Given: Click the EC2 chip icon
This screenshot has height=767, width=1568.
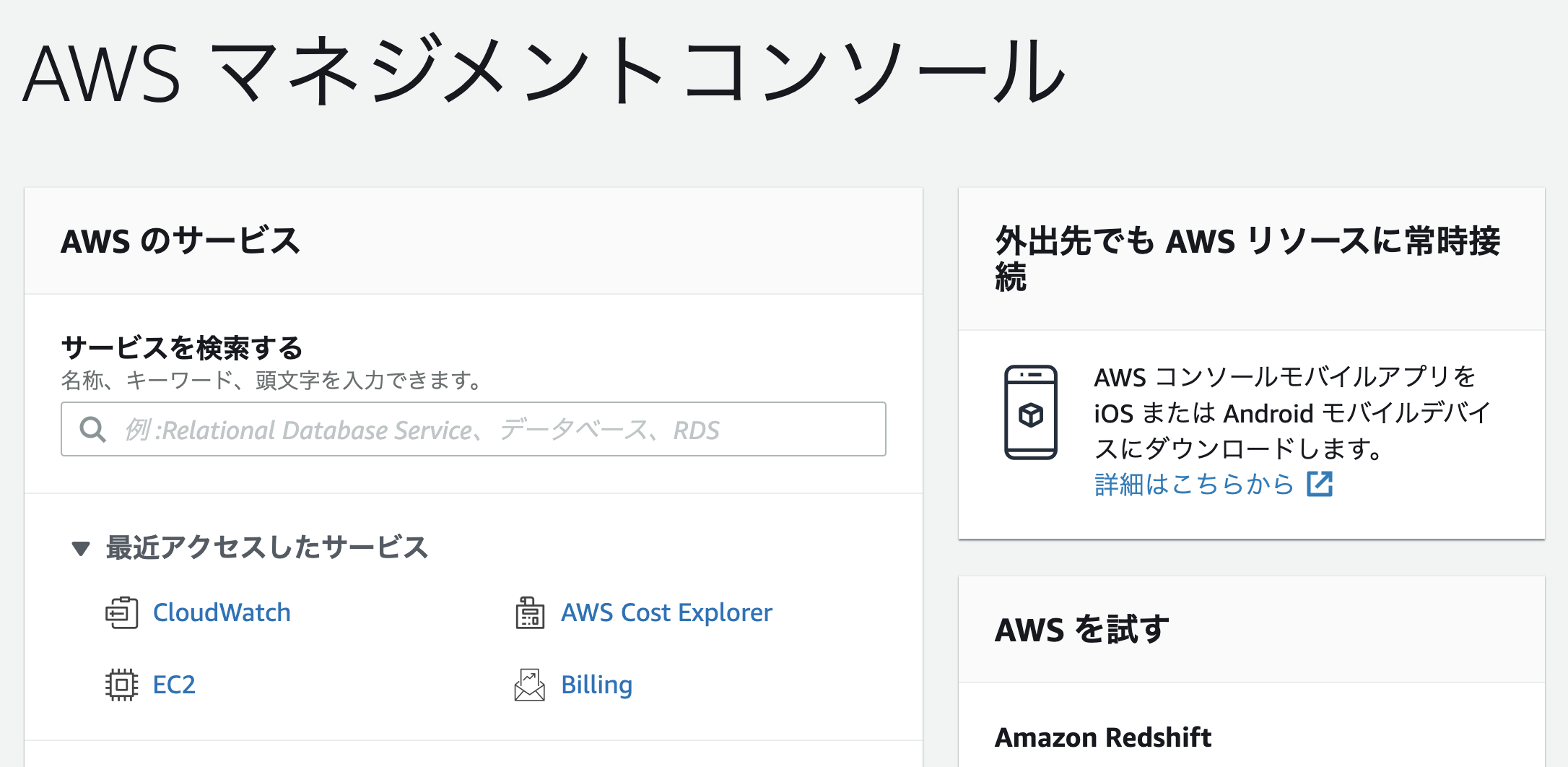Looking at the screenshot, I should pos(121,685).
